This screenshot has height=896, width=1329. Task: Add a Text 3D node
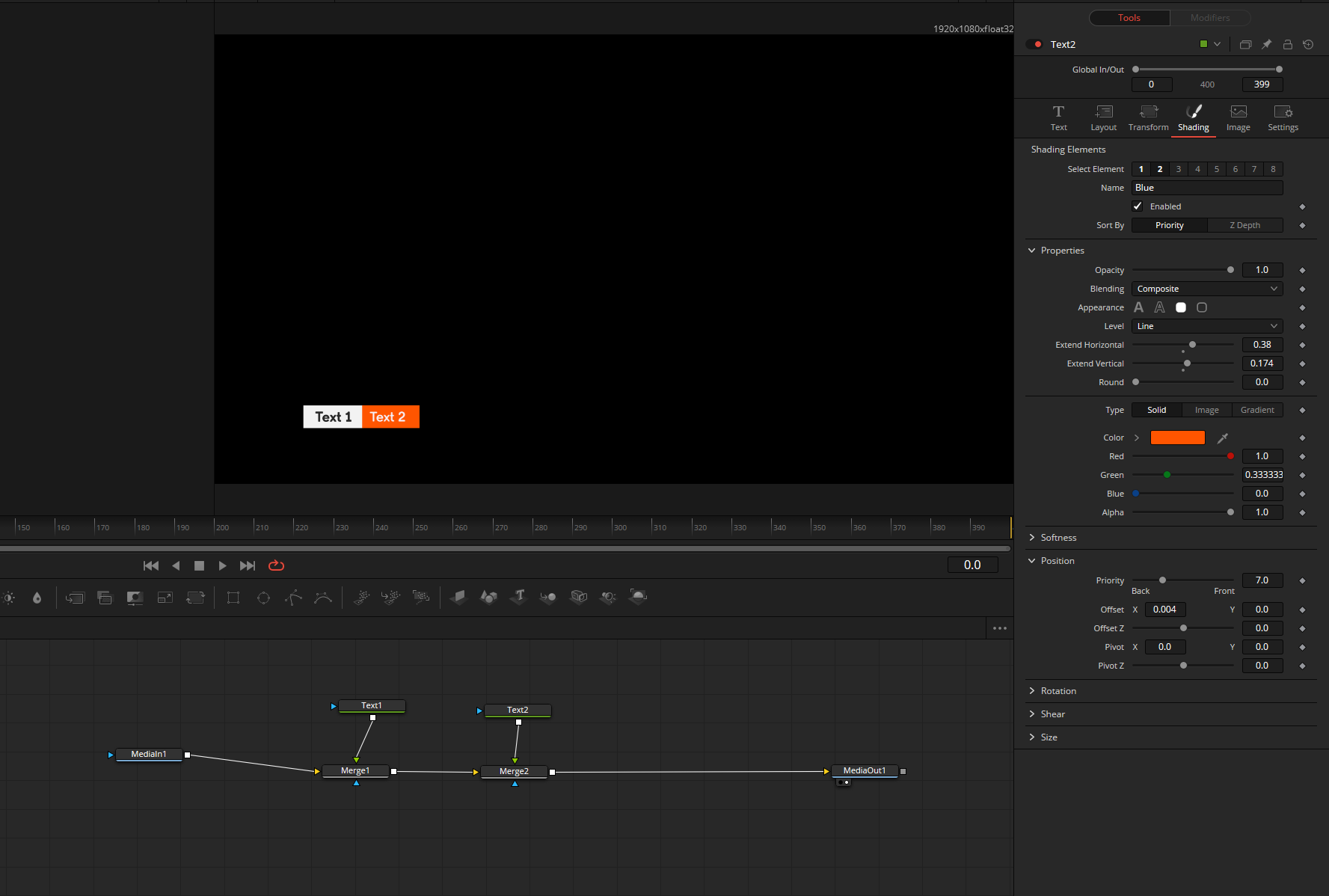[x=518, y=597]
